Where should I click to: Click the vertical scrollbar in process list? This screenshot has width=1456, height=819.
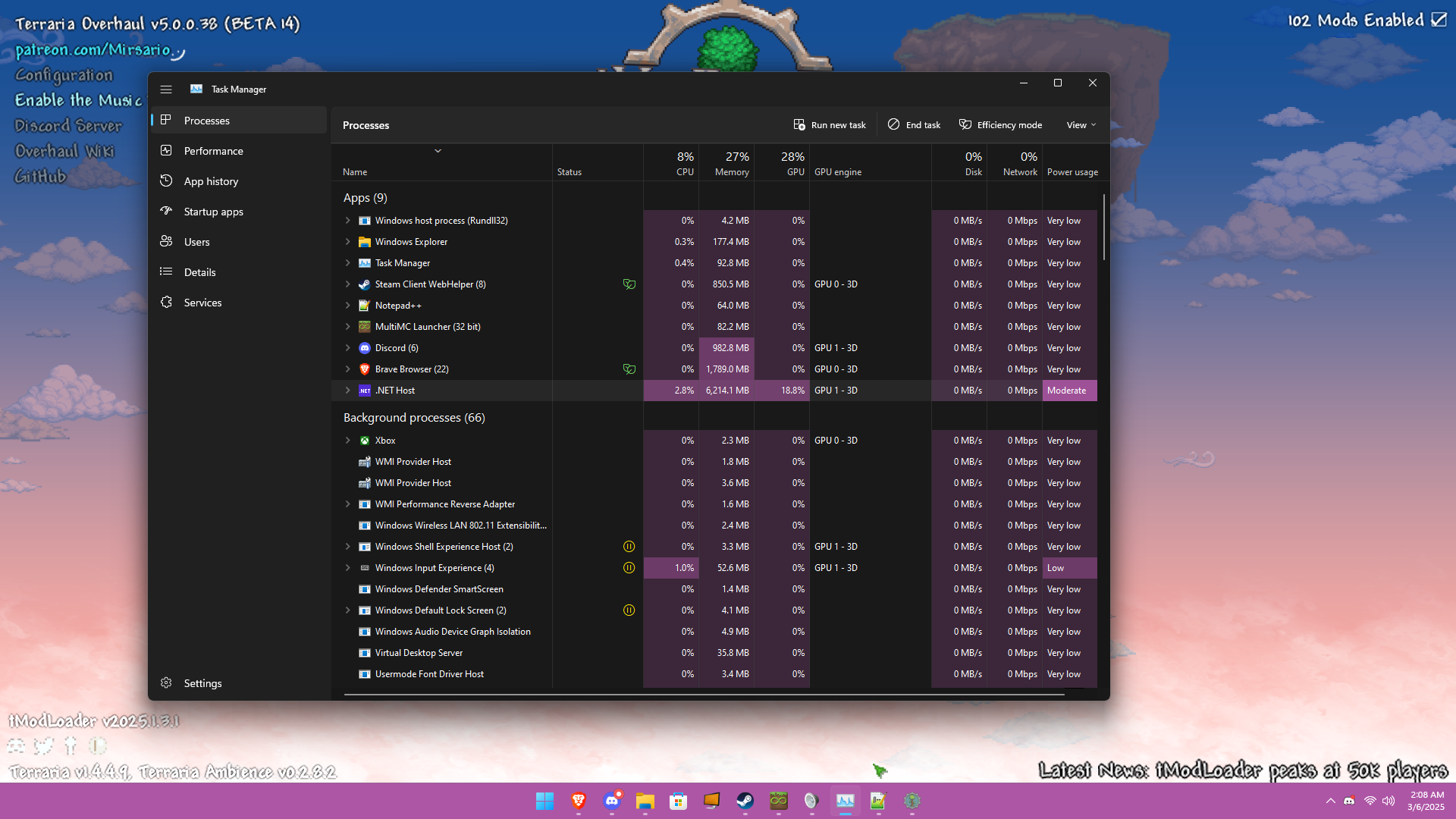pyautogui.click(x=1104, y=227)
